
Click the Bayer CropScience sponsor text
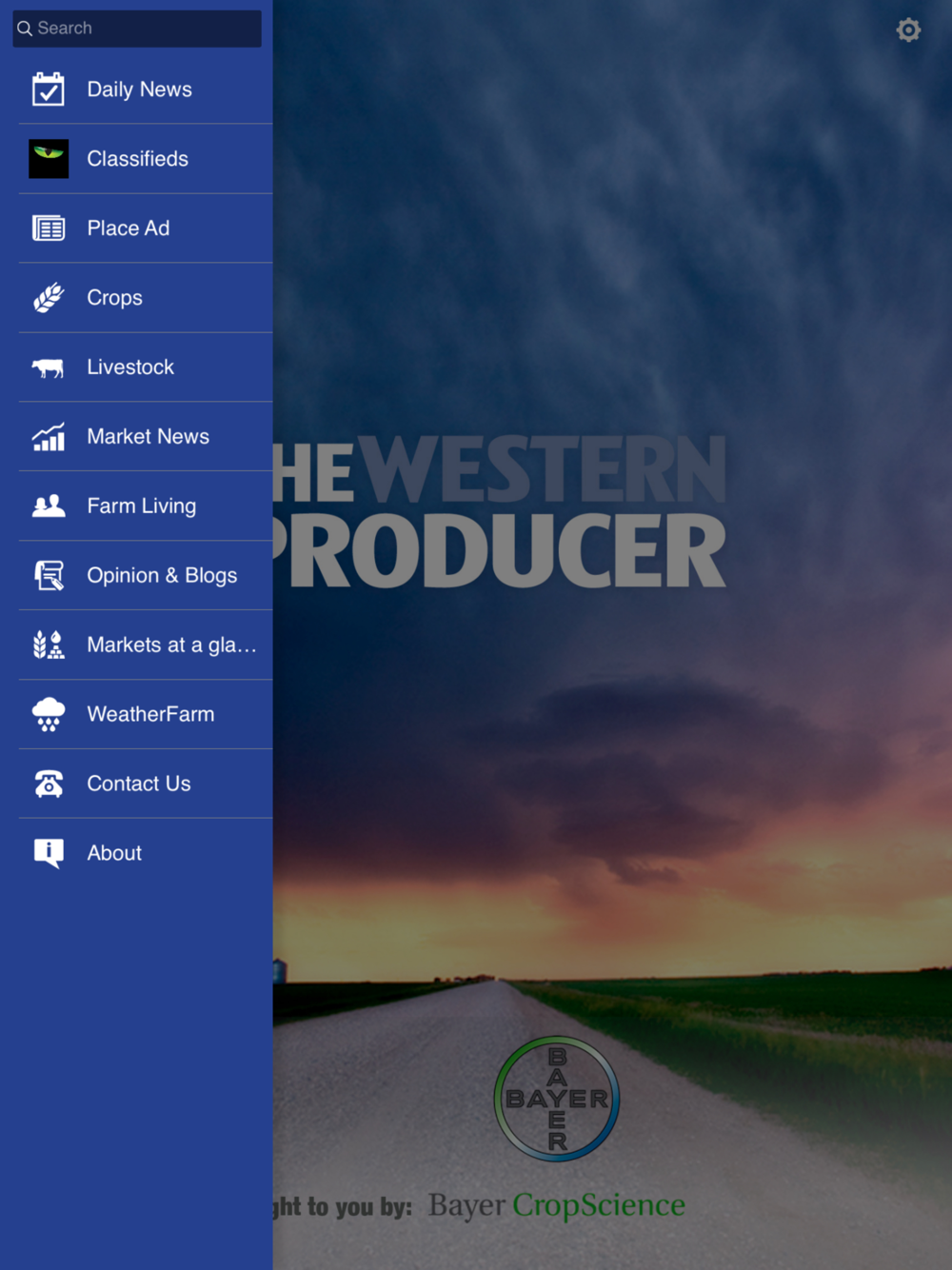pyautogui.click(x=556, y=1205)
